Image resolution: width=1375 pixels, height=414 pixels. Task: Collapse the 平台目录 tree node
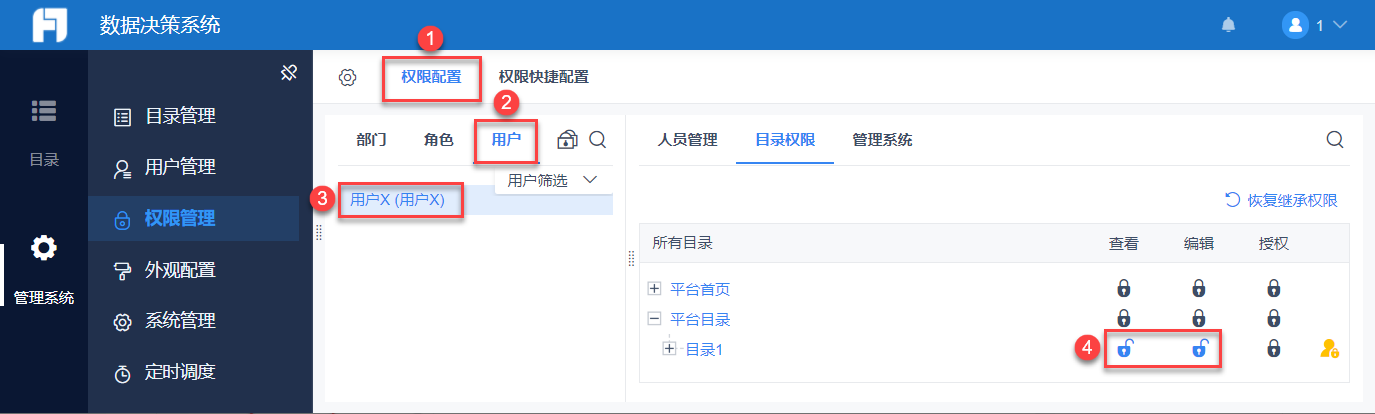tap(654, 319)
